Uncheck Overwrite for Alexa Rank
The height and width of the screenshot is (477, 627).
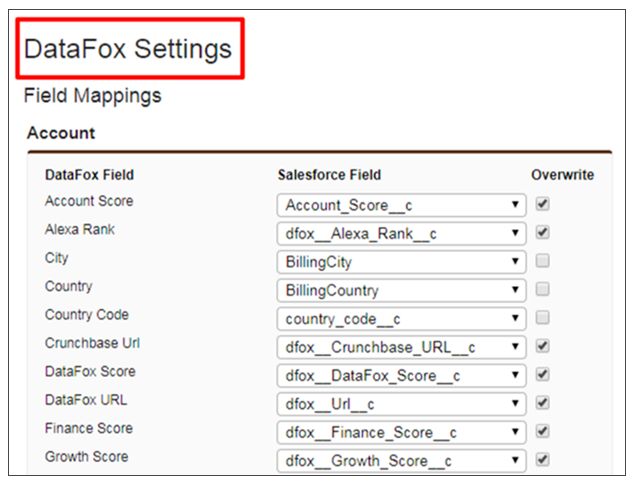pos(542,233)
